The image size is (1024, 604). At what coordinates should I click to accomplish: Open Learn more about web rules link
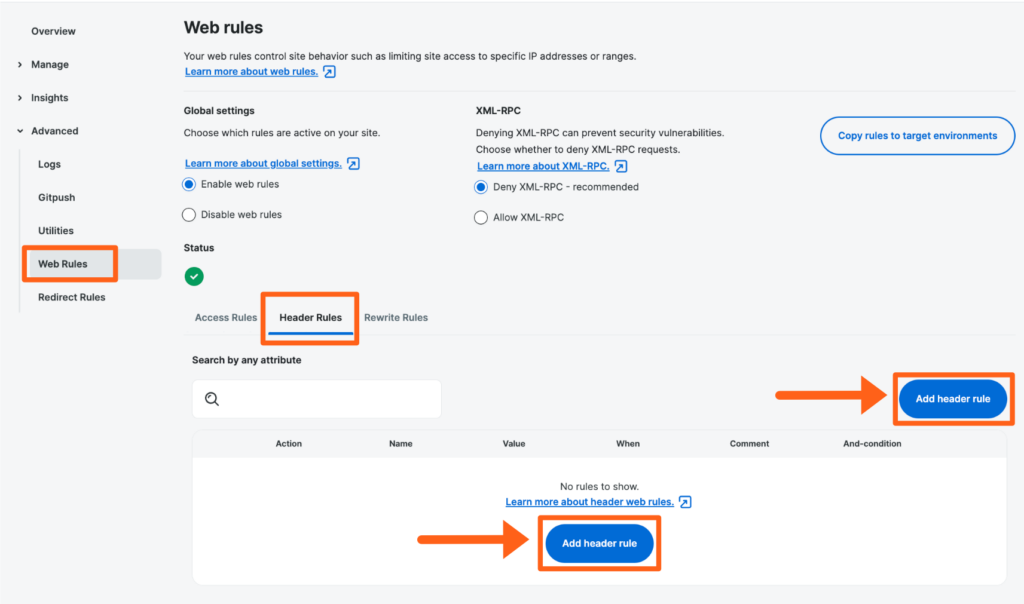point(251,72)
